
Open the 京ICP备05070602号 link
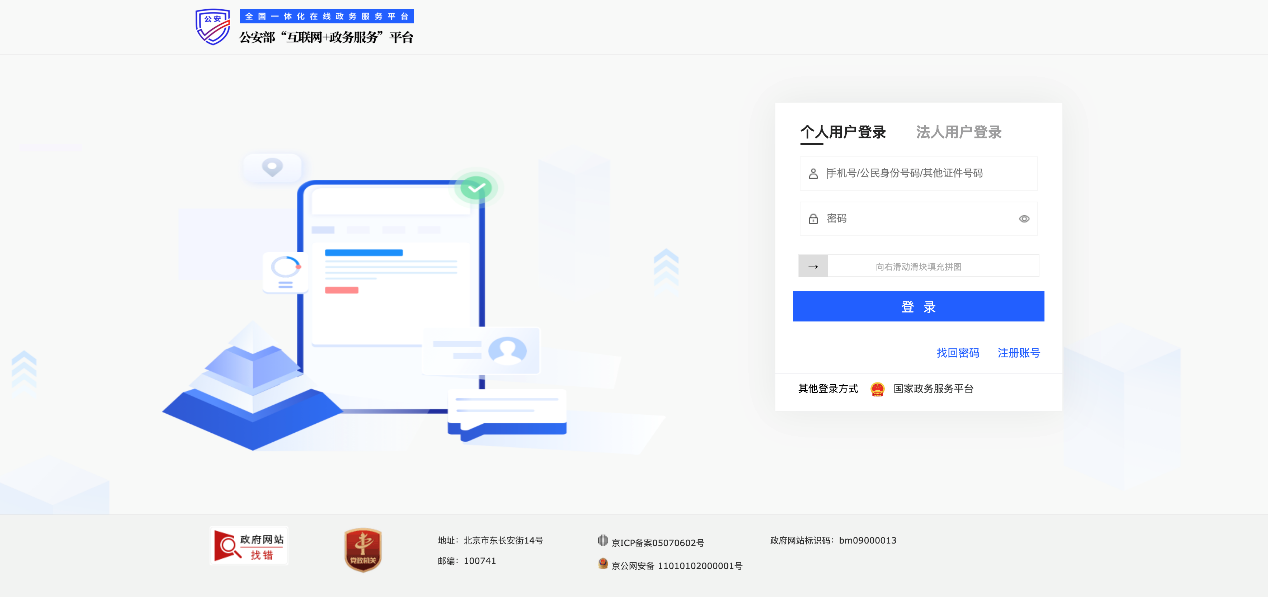(658, 543)
